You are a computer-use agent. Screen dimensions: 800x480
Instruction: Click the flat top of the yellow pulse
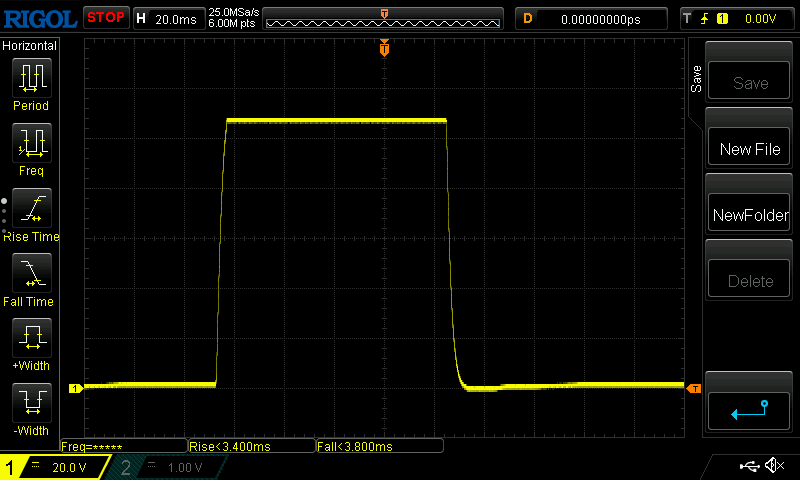click(x=337, y=121)
